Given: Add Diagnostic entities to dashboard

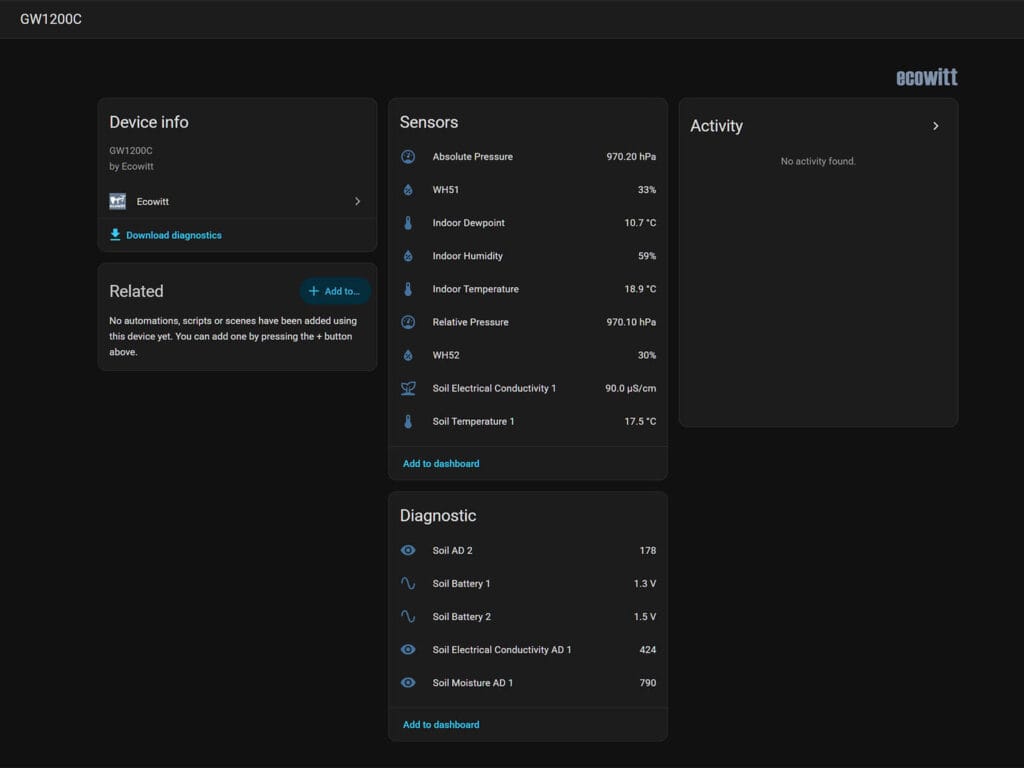Looking at the screenshot, I should [441, 725].
